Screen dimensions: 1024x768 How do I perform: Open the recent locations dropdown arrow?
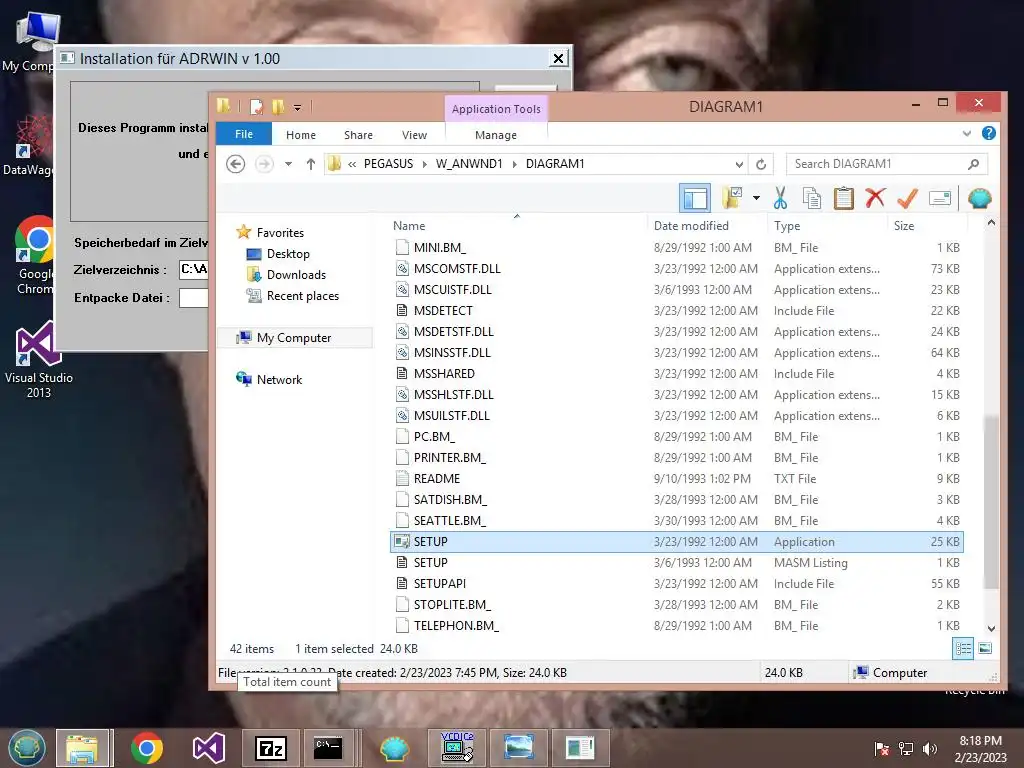[x=288, y=164]
